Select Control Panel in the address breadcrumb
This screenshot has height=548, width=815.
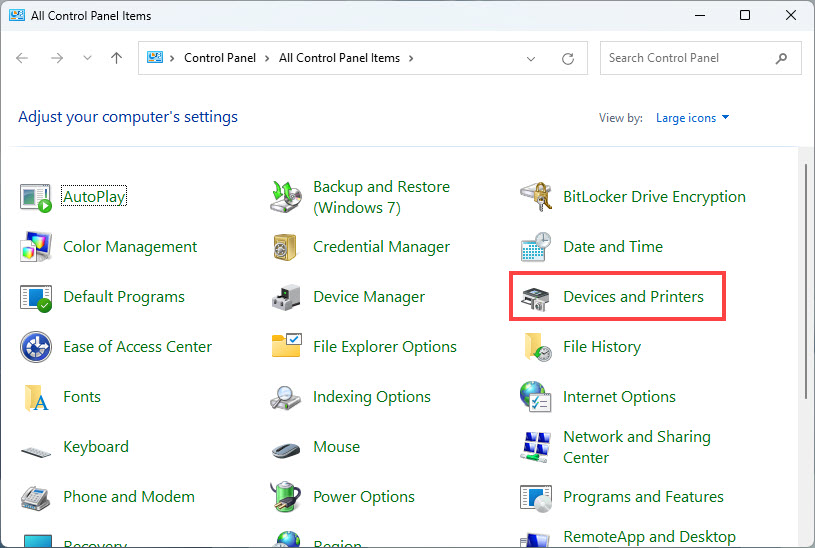tap(221, 58)
